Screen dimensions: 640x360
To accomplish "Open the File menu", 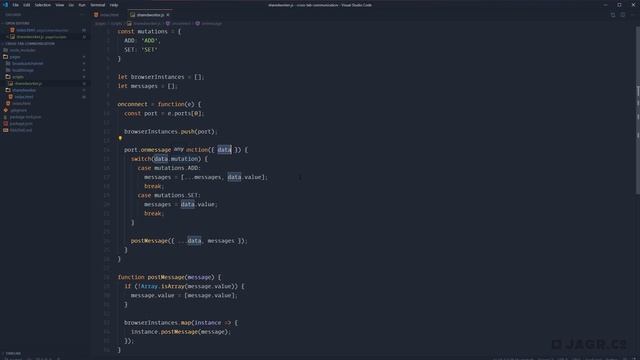I will point(16,5).
